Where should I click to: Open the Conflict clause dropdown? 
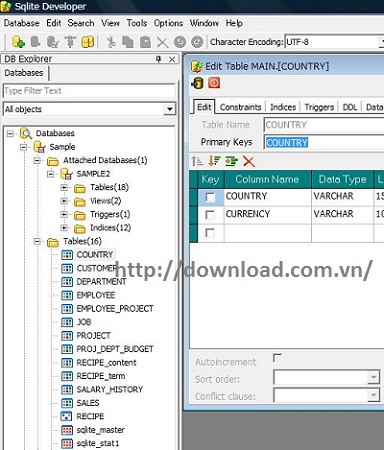coord(373,395)
